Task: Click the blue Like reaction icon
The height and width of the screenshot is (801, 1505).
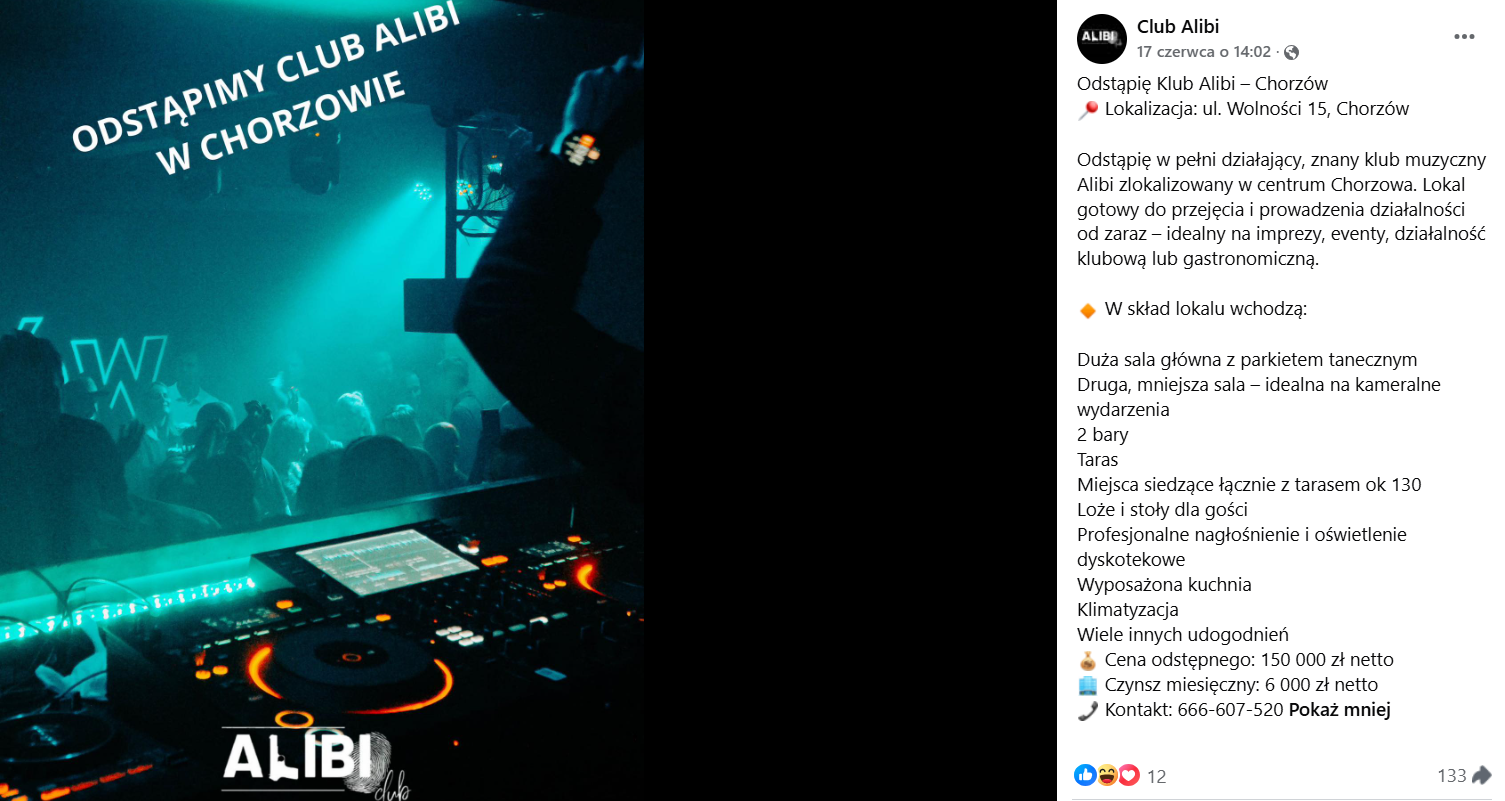Action: coord(1085,774)
